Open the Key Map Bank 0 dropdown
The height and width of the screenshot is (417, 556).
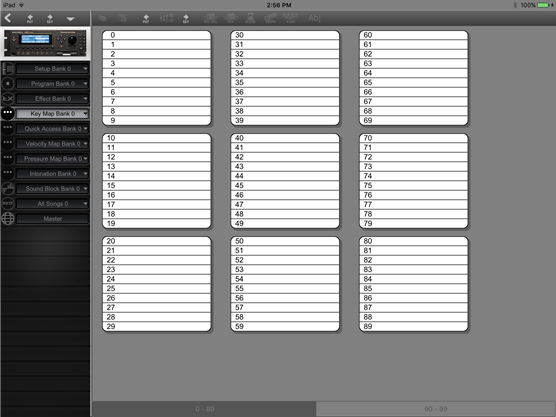point(52,113)
